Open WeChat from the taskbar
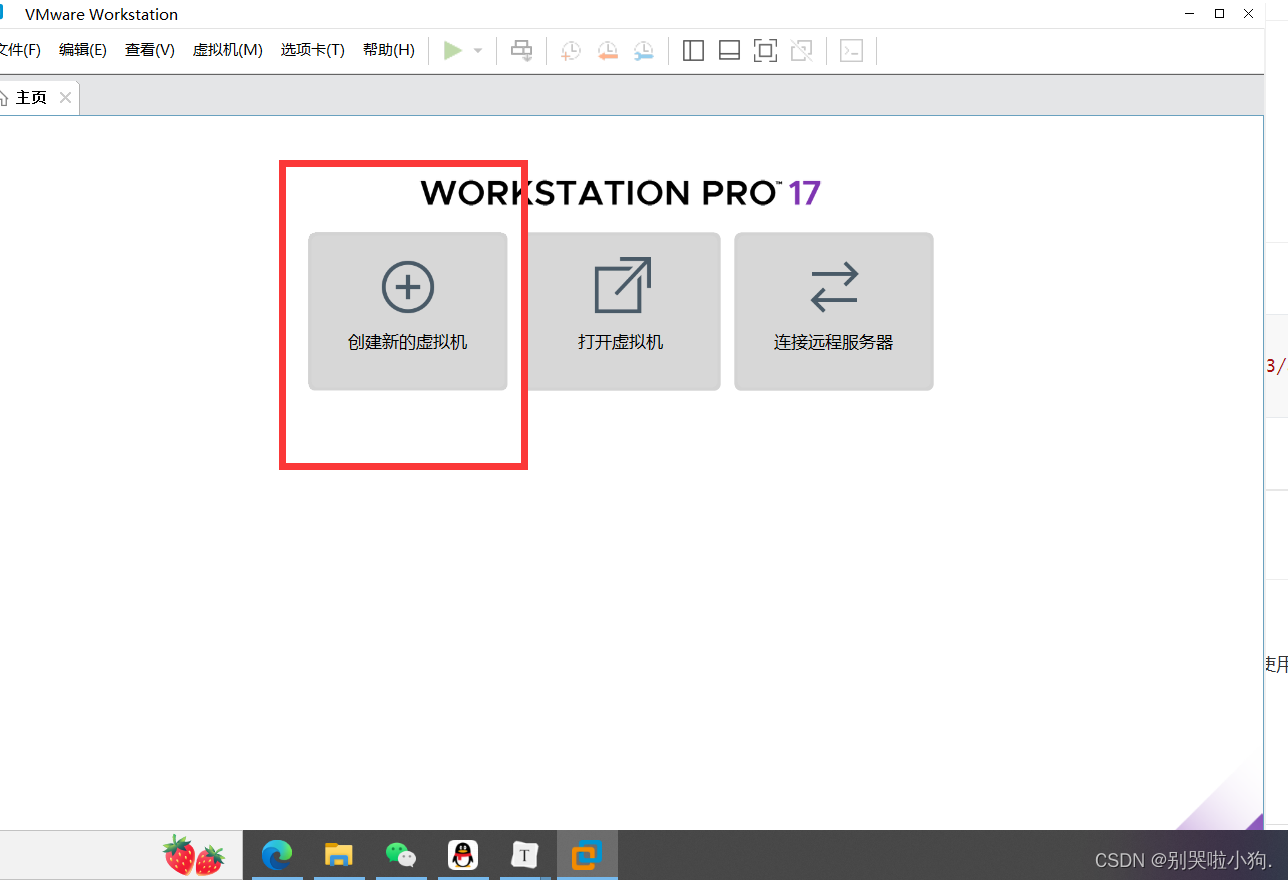 [401, 855]
